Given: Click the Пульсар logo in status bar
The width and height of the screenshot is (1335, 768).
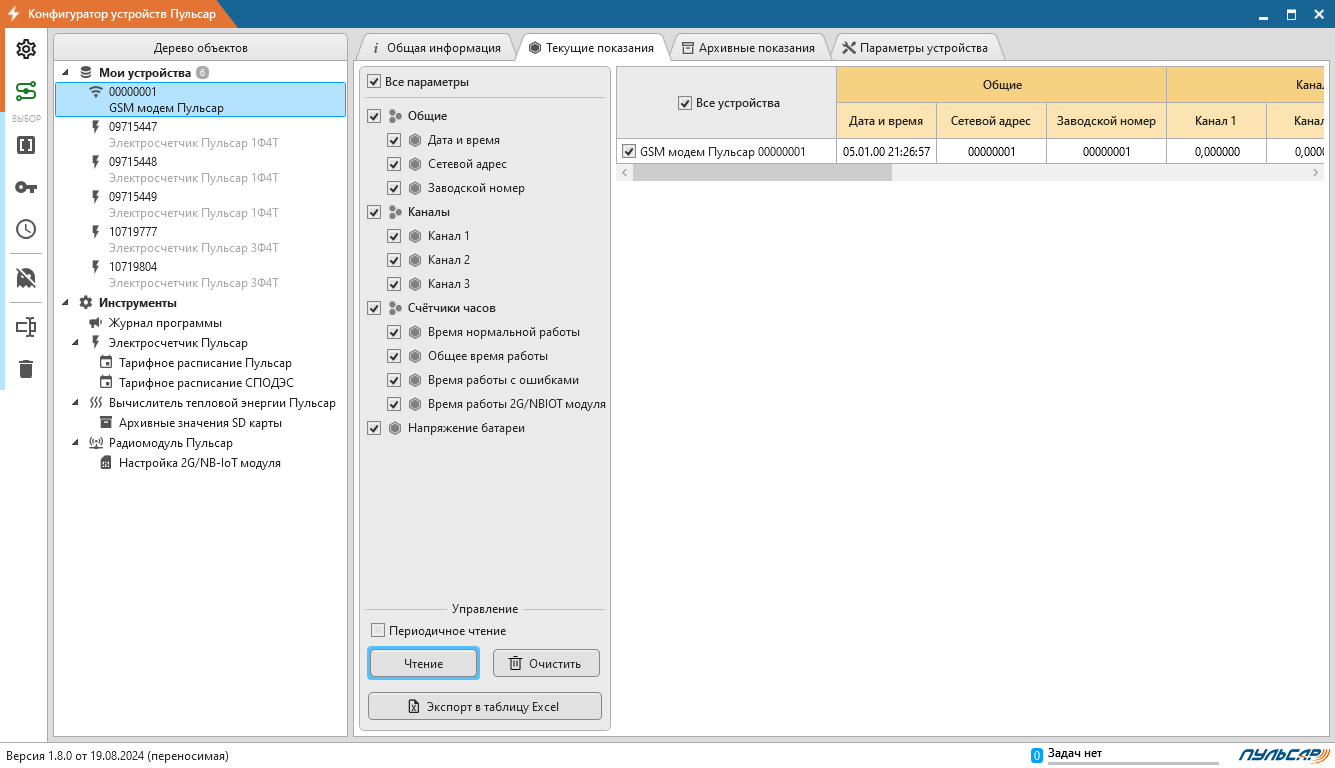Looking at the screenshot, I should click(1283, 755).
